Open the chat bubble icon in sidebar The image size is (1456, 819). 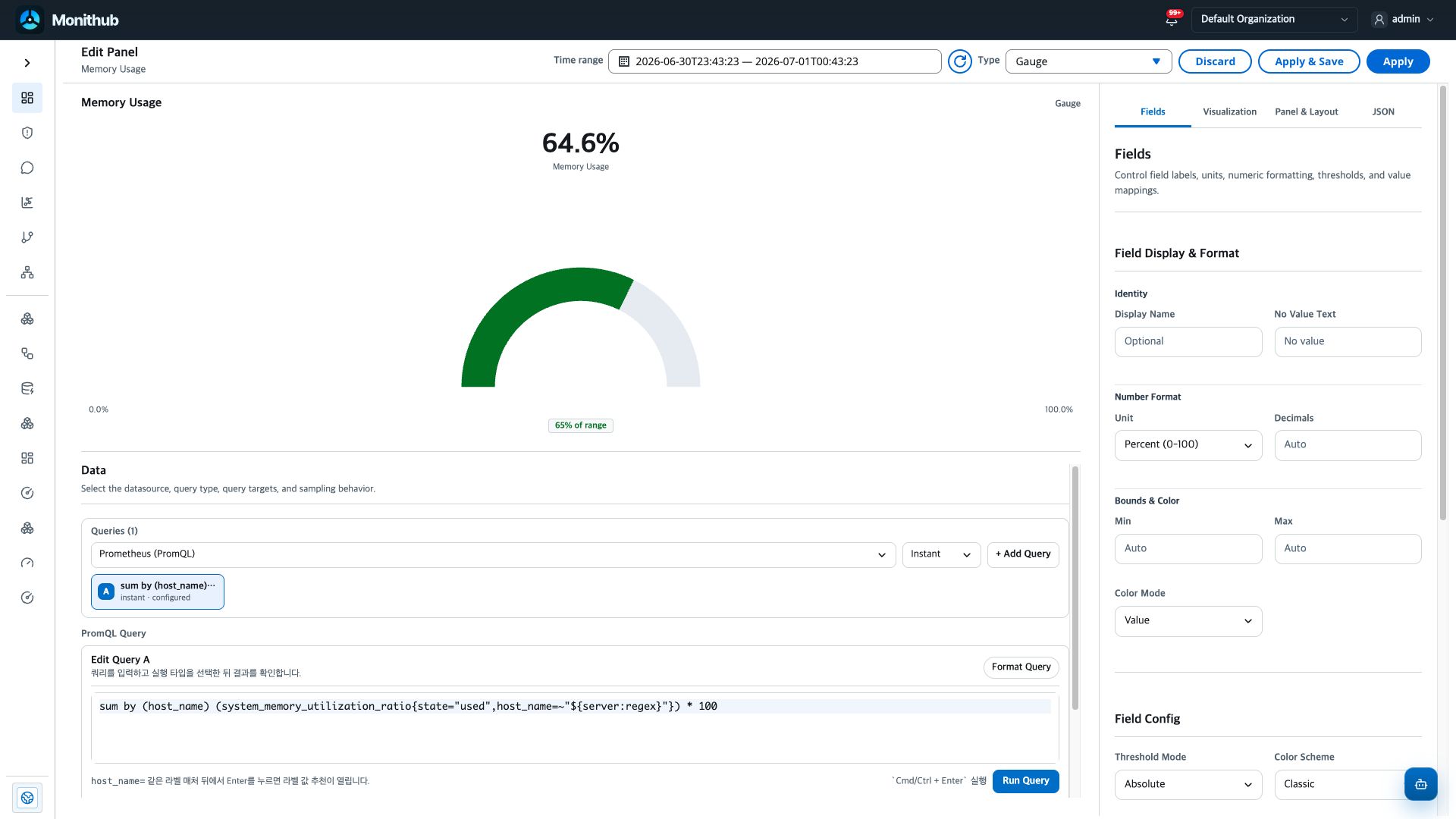[27, 168]
